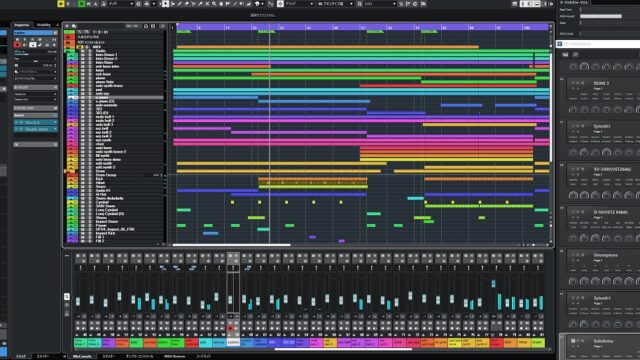Select the Erase tool
Viewport: 640px width, 360px height.
pyautogui.click(x=187, y=4)
